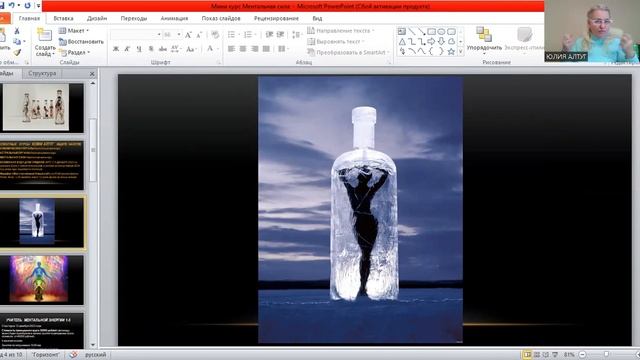Click the Cut scissors icon
The width and height of the screenshot is (640, 360).
click(17, 31)
